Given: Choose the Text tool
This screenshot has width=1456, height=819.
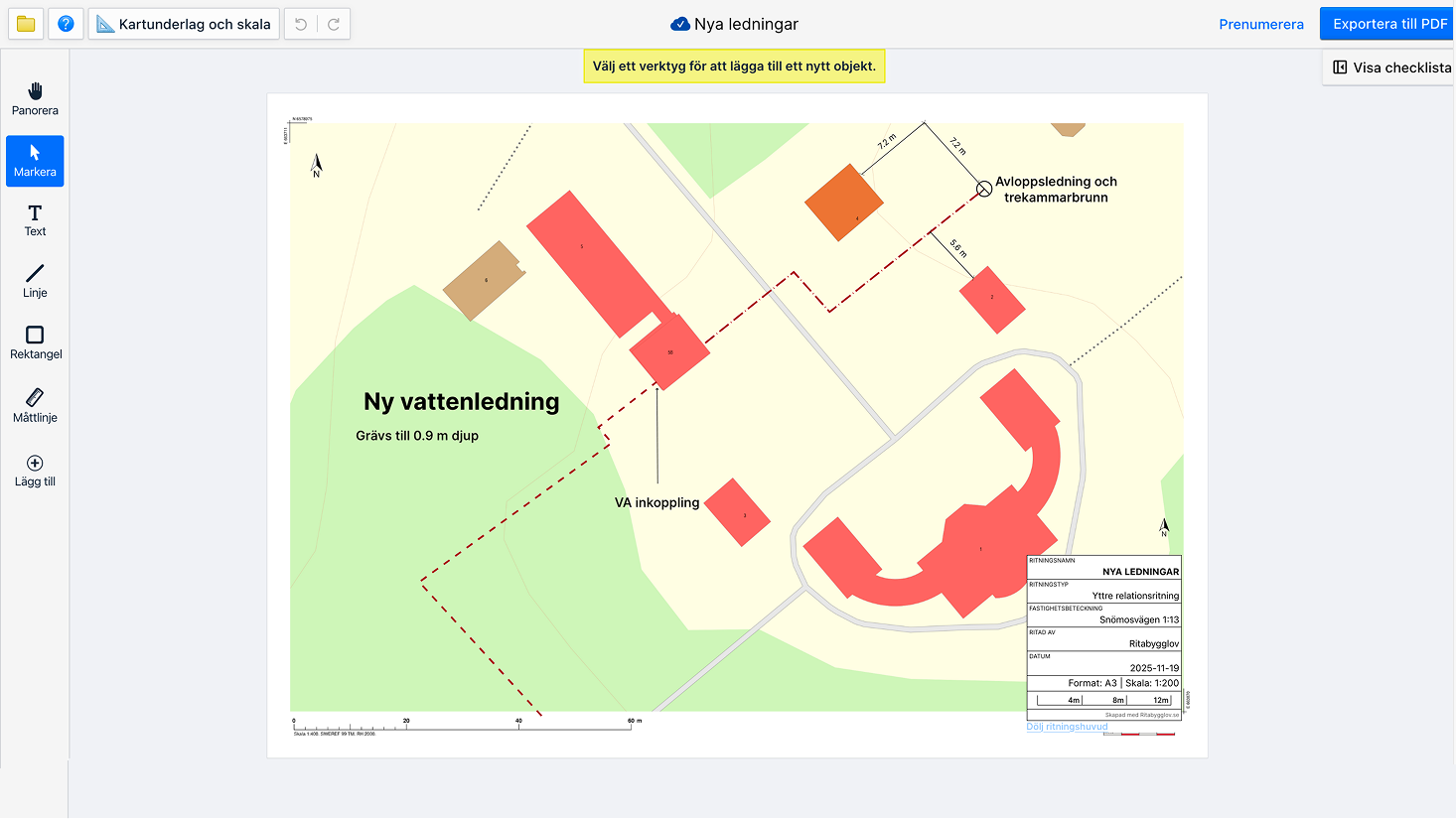Looking at the screenshot, I should click(x=35, y=220).
